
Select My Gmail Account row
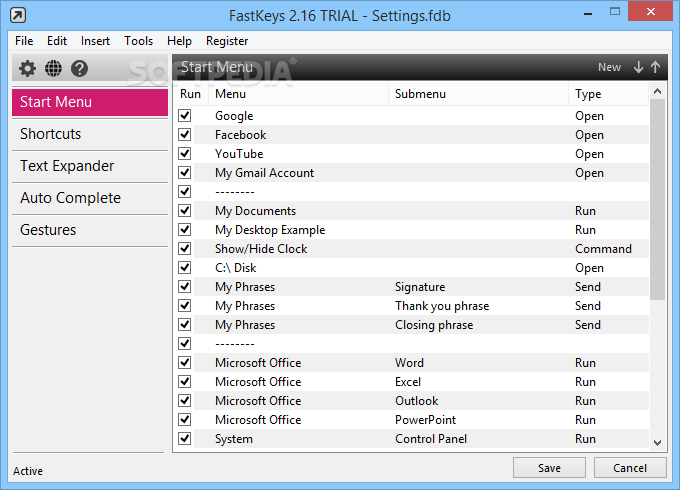tap(411, 173)
